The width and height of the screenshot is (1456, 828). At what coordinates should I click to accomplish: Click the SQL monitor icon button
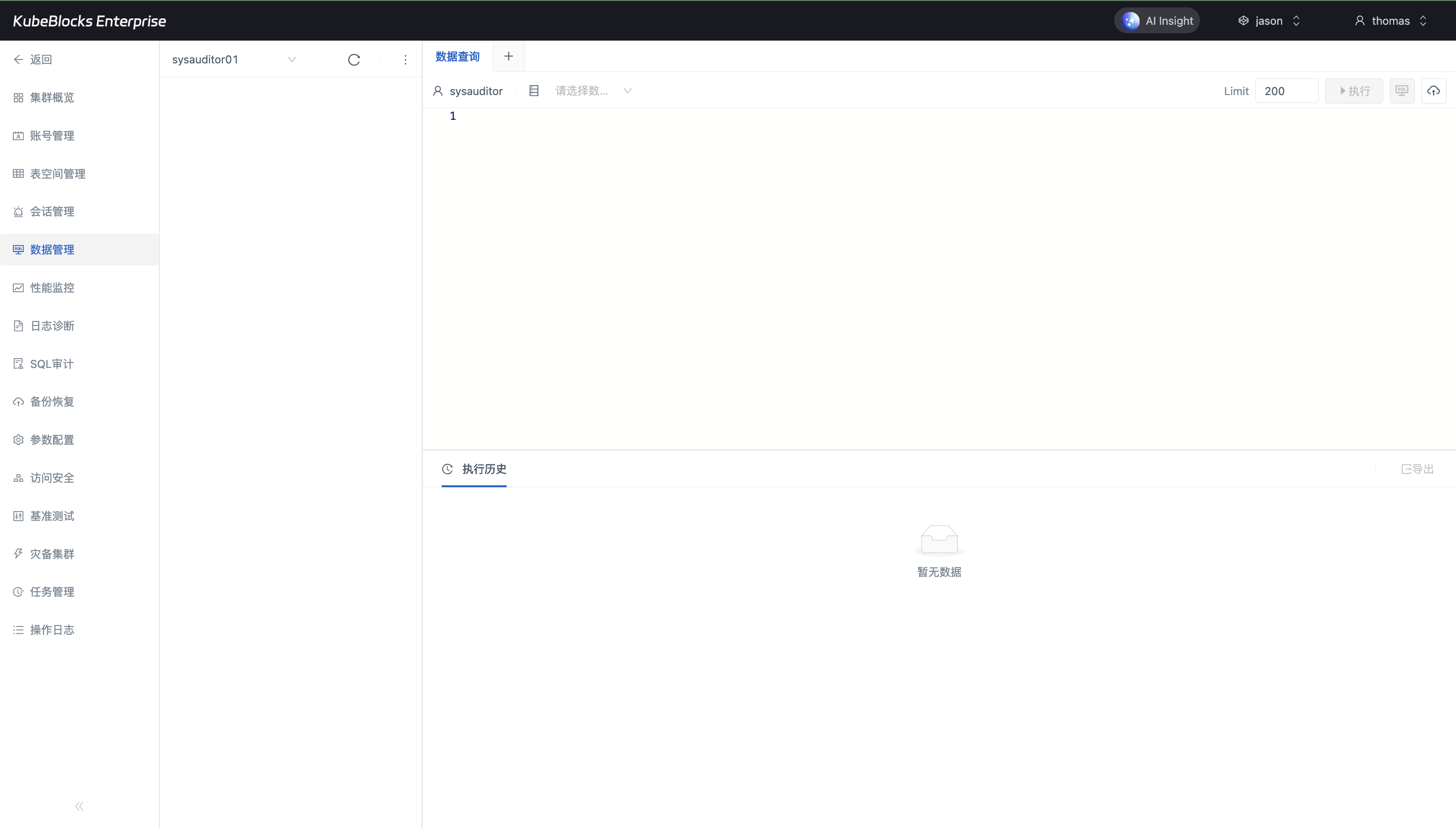[1402, 91]
